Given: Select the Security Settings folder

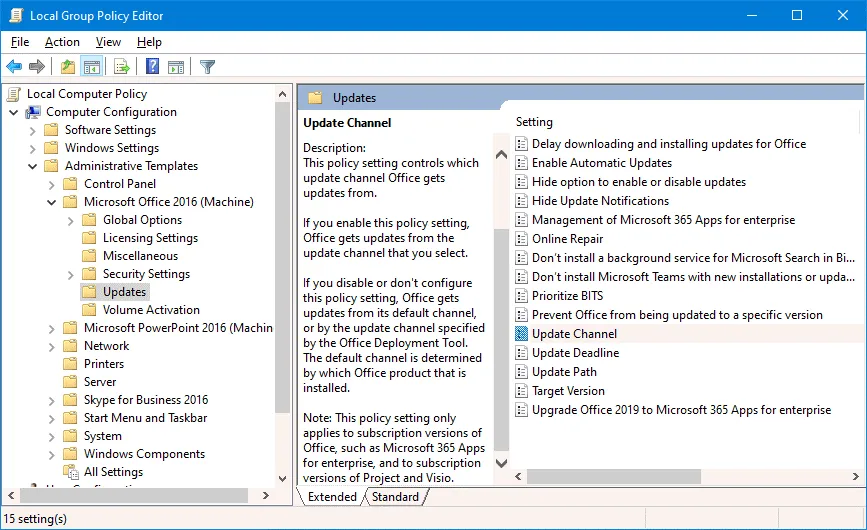Looking at the screenshot, I should (146, 274).
